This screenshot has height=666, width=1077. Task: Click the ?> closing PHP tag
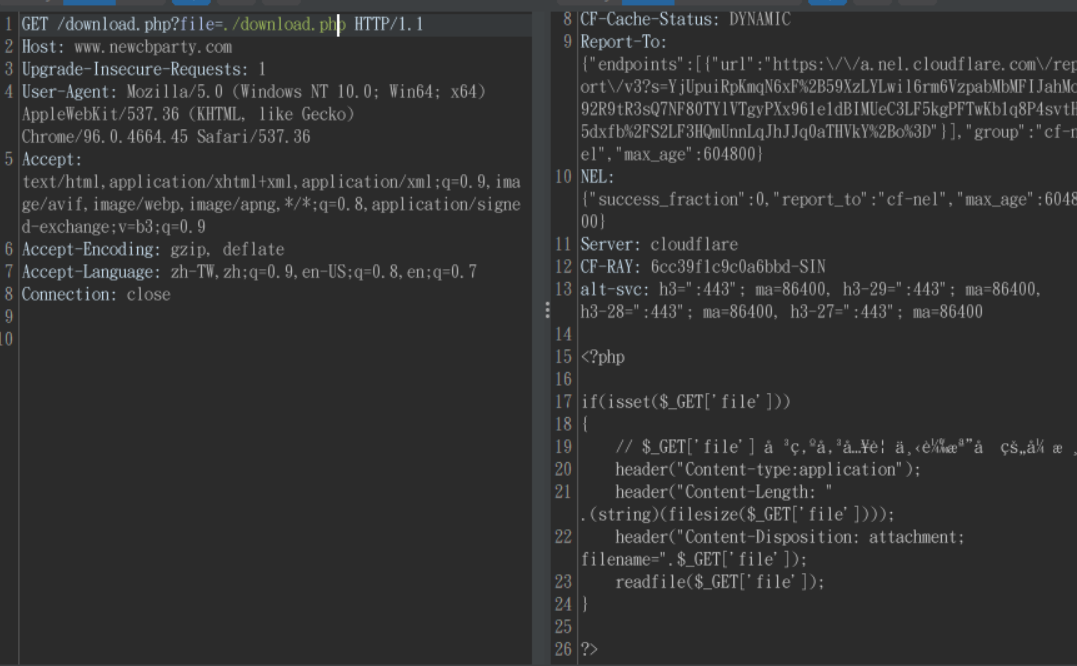[589, 650]
